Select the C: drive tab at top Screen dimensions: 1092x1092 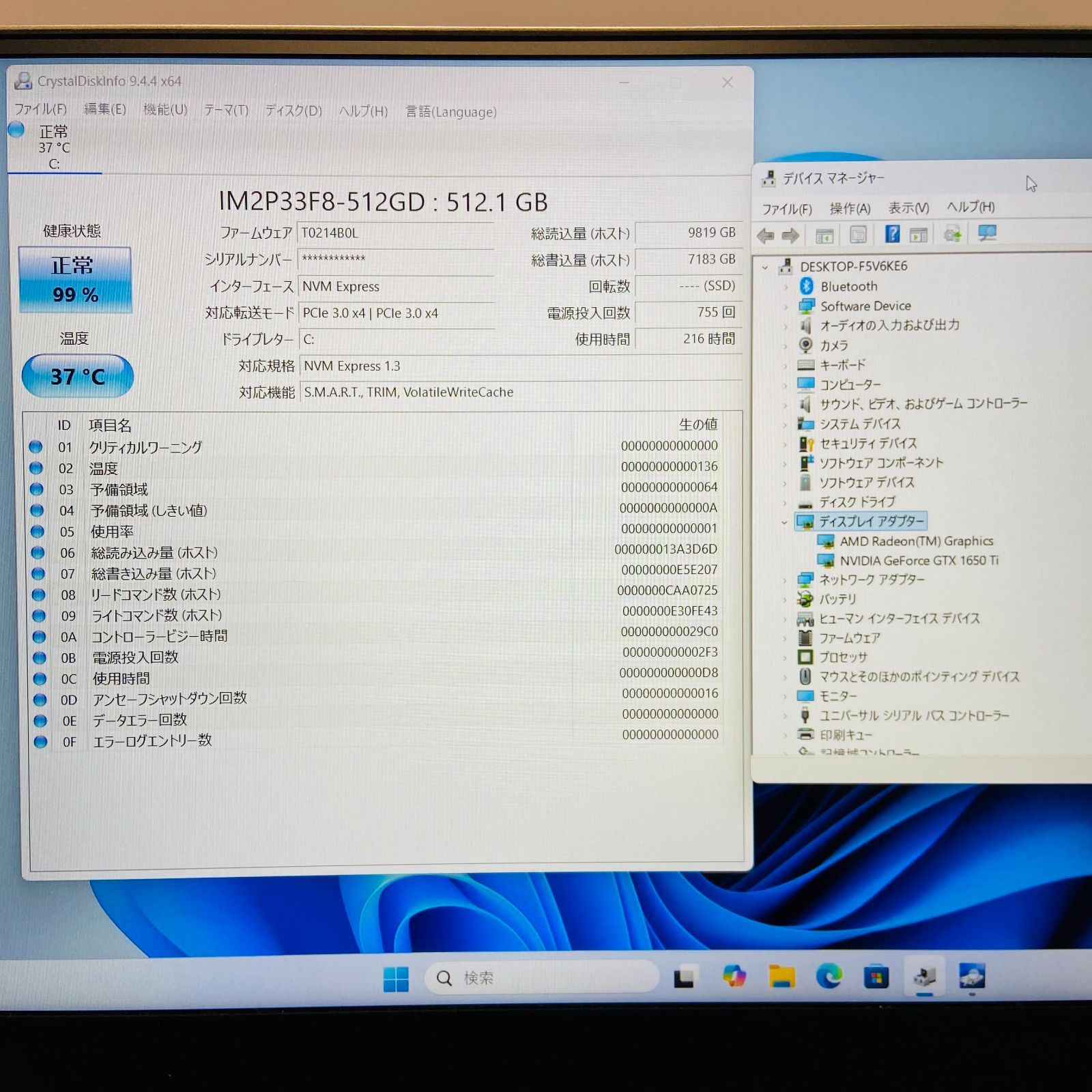tap(54, 147)
